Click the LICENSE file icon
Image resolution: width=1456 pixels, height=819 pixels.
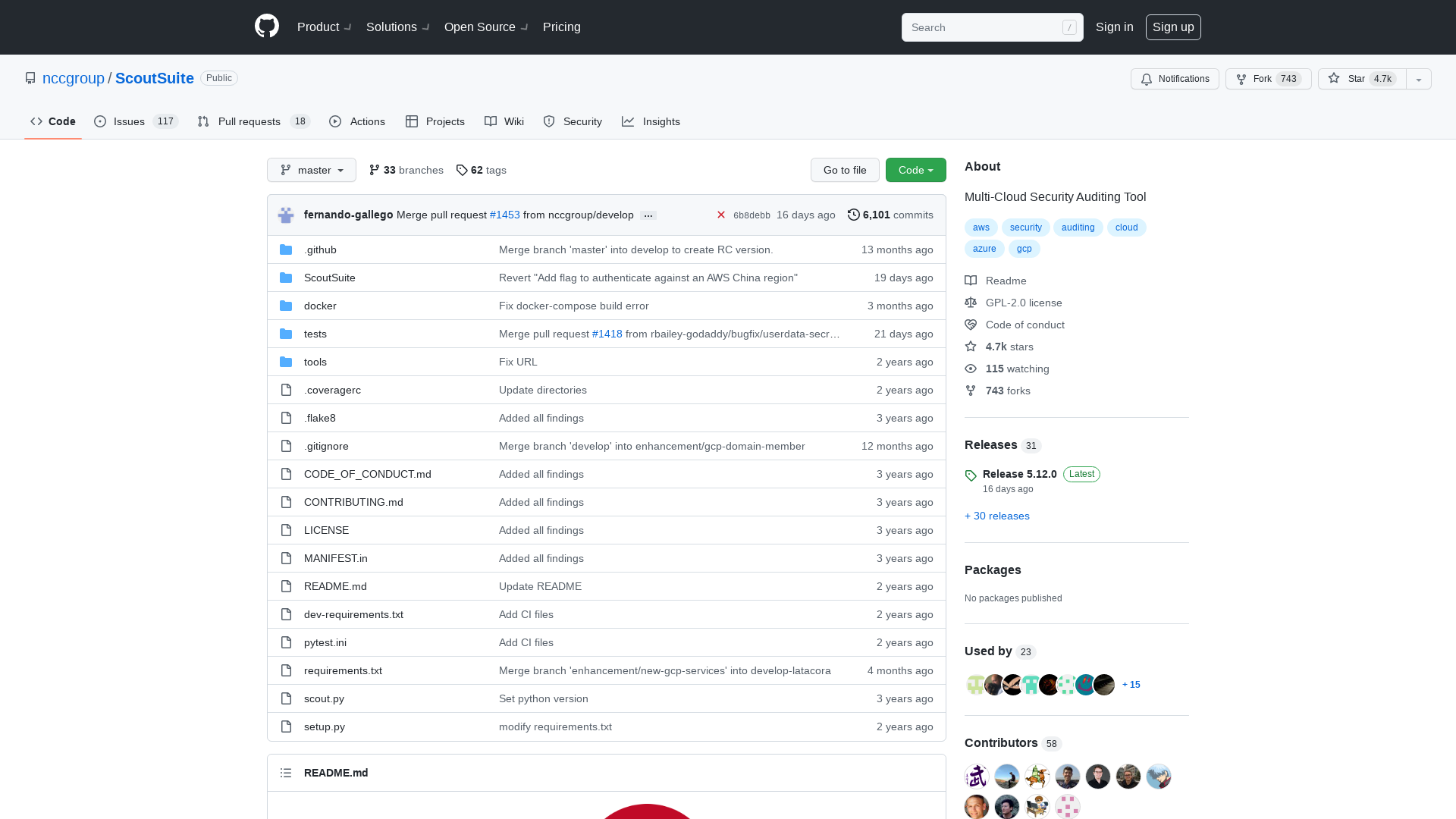tap(286, 530)
